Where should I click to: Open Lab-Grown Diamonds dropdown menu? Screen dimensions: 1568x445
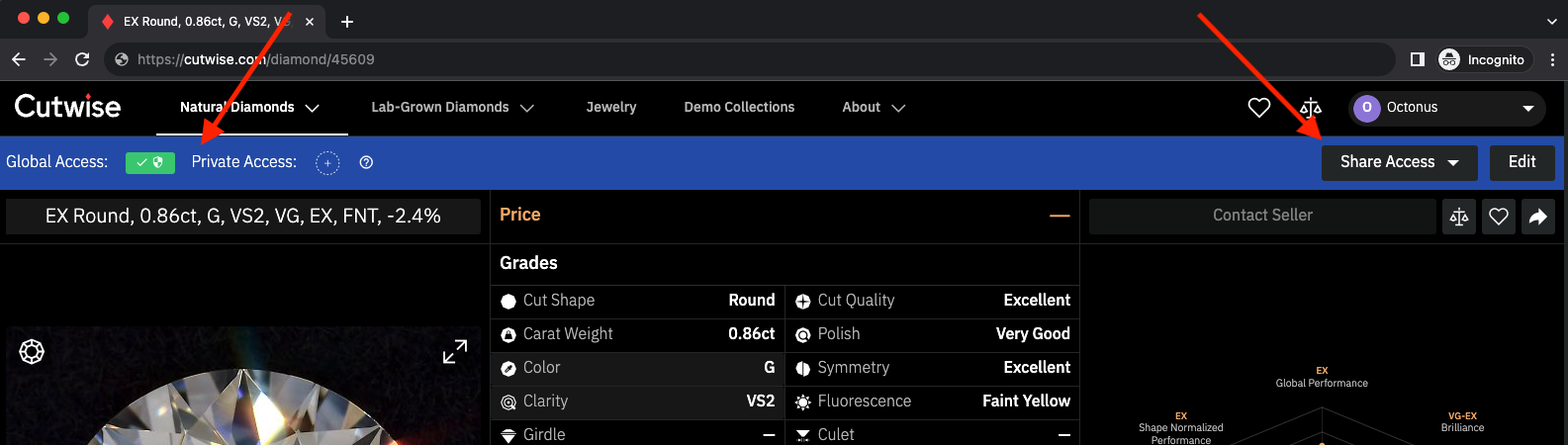pyautogui.click(x=452, y=107)
